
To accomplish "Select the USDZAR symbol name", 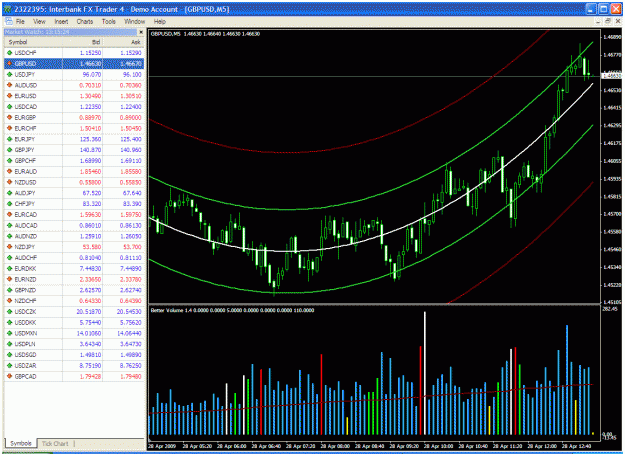I will (x=25, y=365).
